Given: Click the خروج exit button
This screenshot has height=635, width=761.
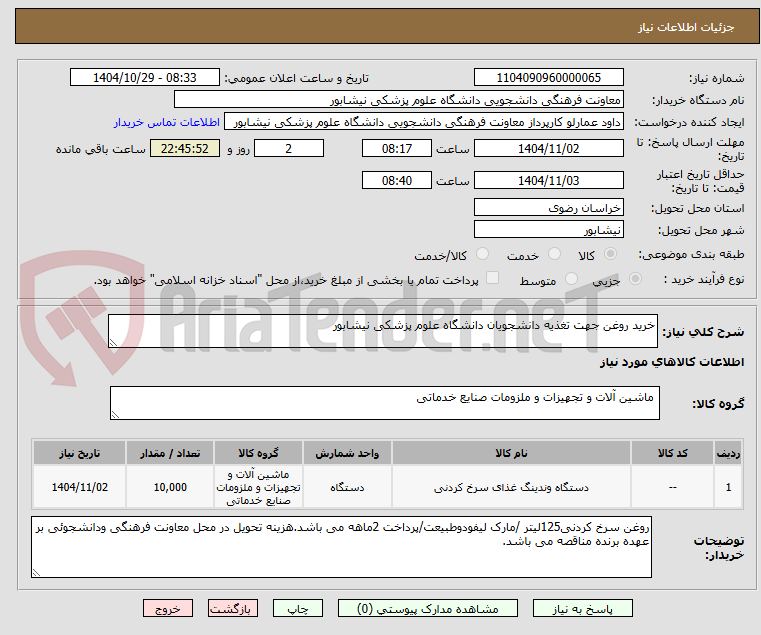Looking at the screenshot, I should (x=168, y=608).
